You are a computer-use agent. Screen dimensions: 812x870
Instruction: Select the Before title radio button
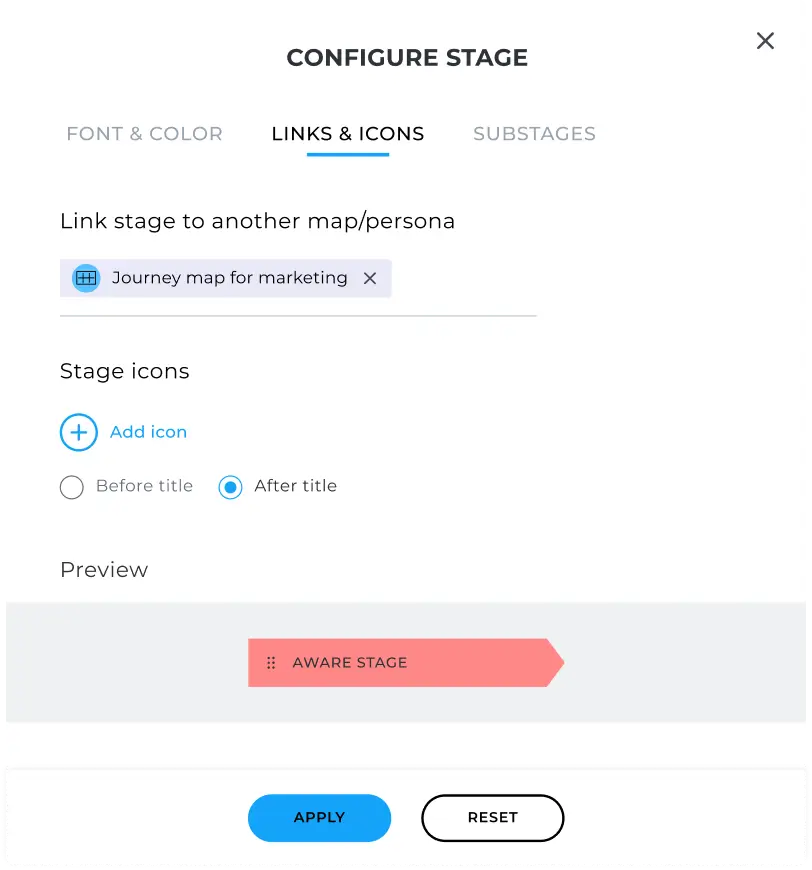point(71,487)
